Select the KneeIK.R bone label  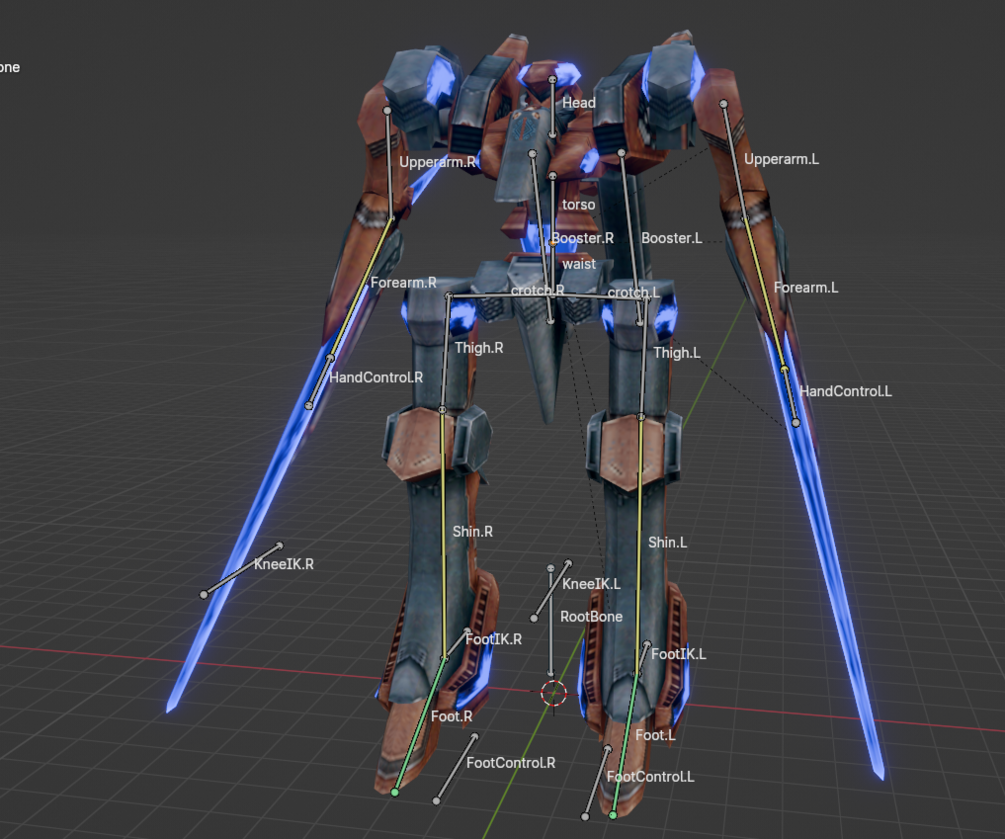click(x=283, y=564)
